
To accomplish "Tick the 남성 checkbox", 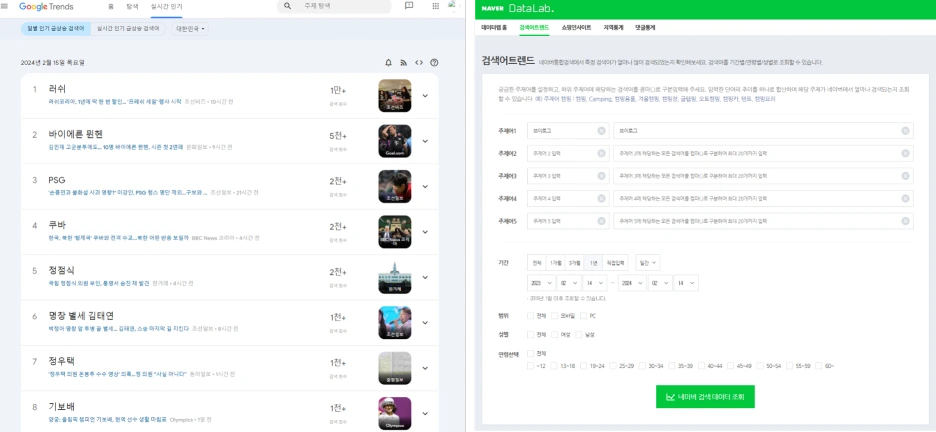I will [x=578, y=335].
